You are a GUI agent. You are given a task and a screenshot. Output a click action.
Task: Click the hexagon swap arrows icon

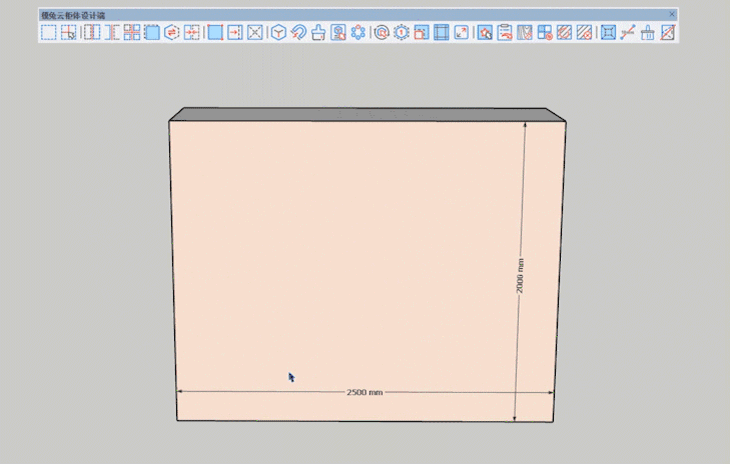click(171, 32)
